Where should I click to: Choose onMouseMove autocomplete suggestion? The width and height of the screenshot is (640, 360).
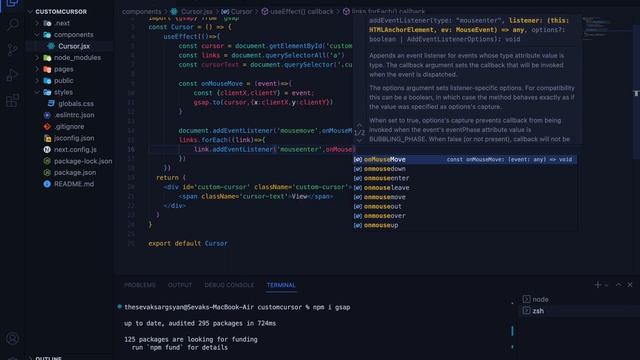pyautogui.click(x=465, y=160)
